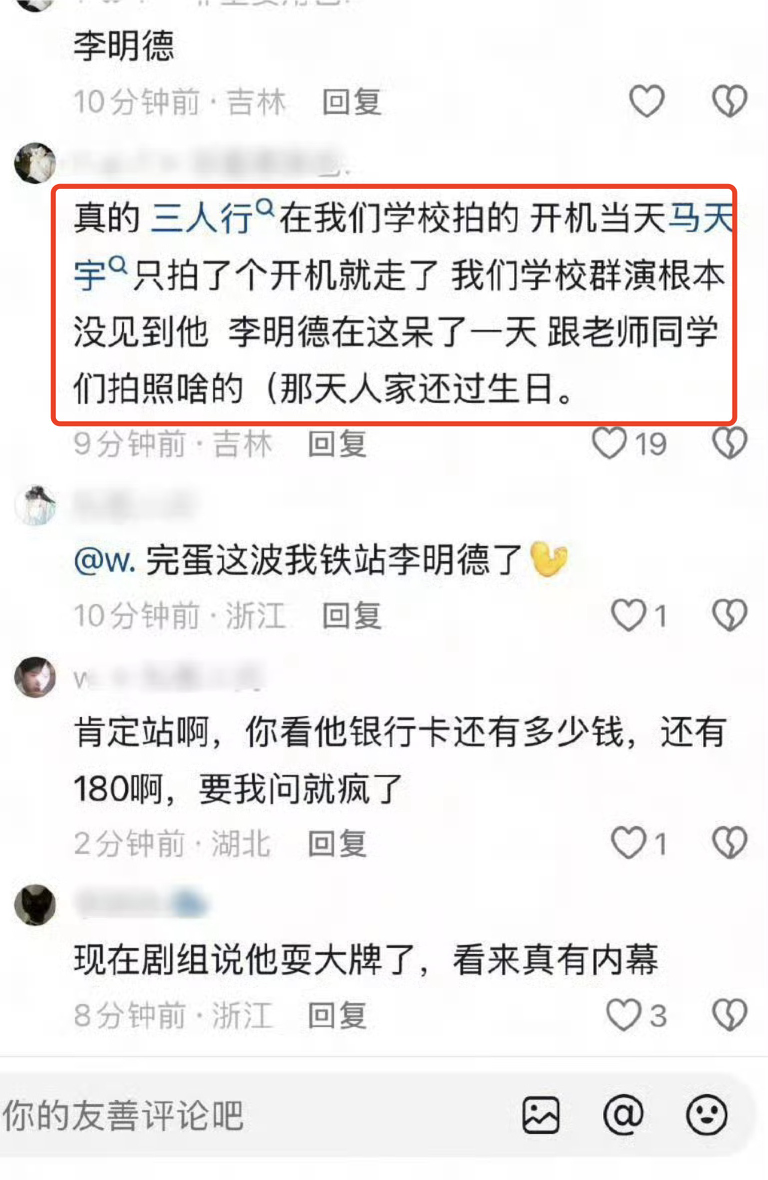
Task: Dislike the 现在剧组说他耍大牌了 comment
Action: point(729,1014)
